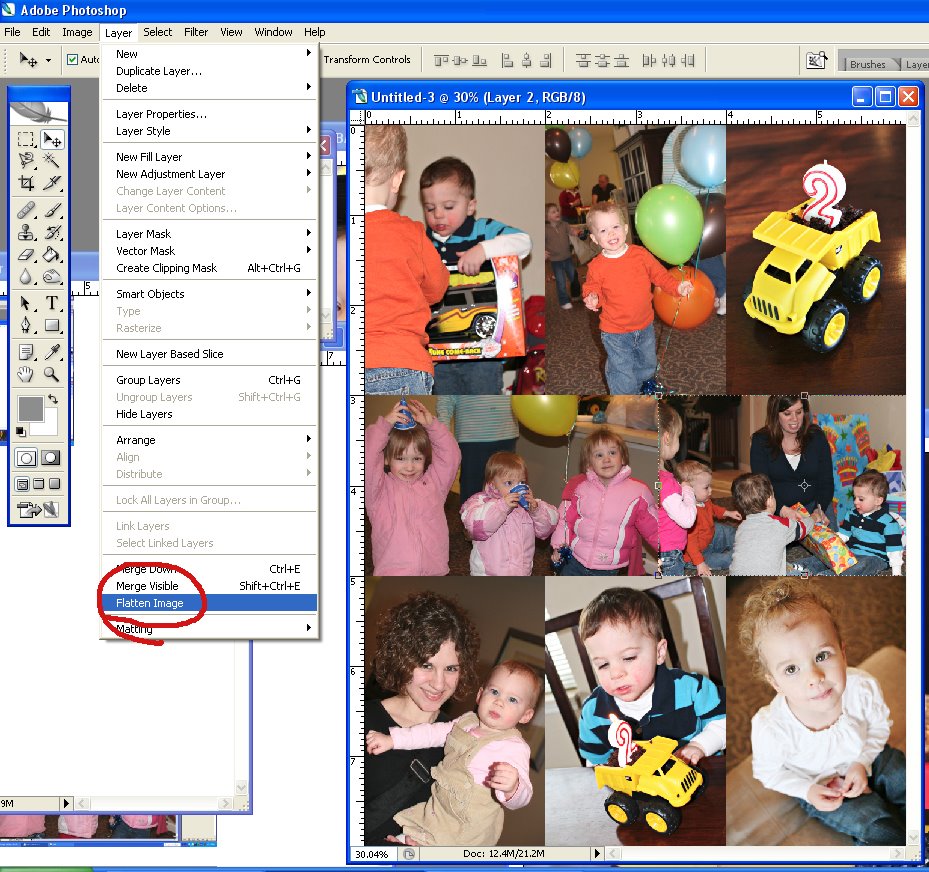
Task: Pick the Horizontal Type tool
Action: pyautogui.click(x=52, y=303)
